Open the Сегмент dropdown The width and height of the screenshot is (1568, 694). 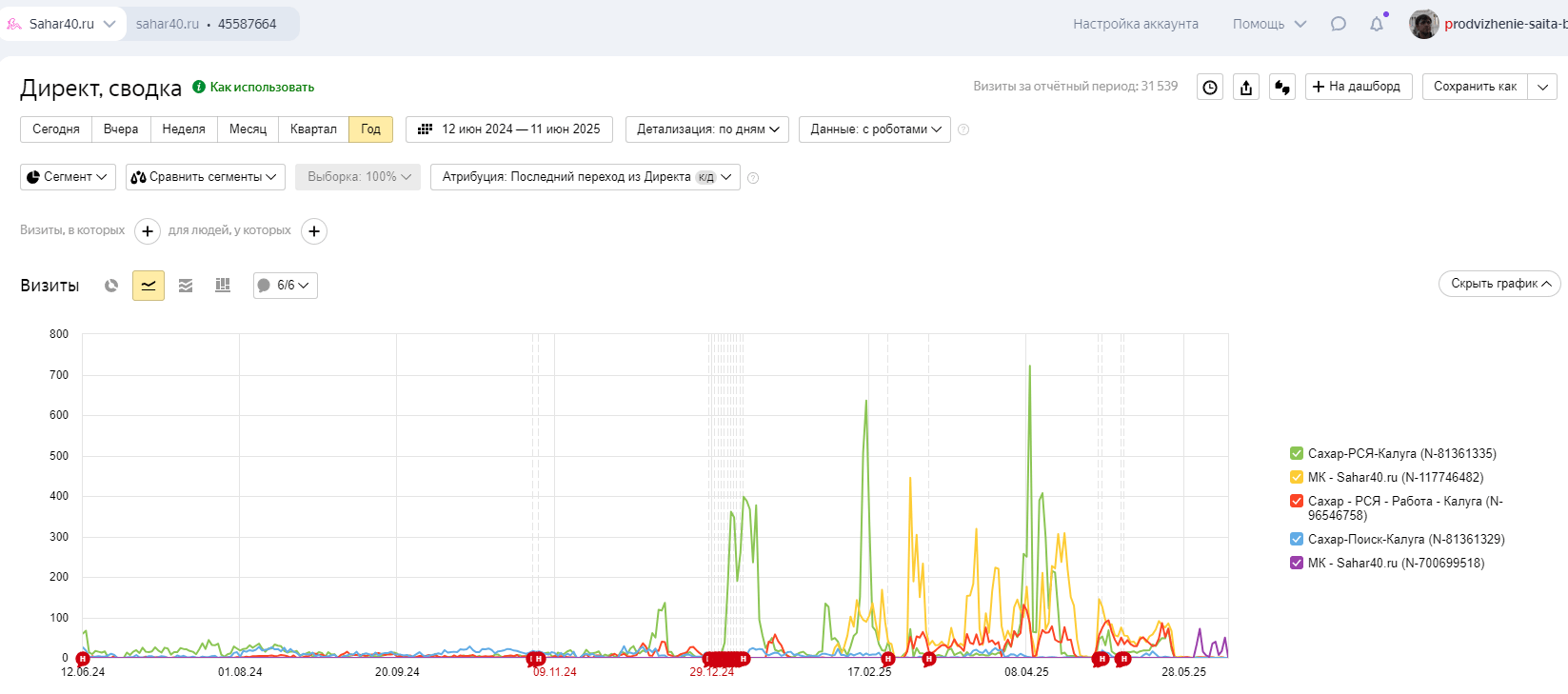[68, 177]
